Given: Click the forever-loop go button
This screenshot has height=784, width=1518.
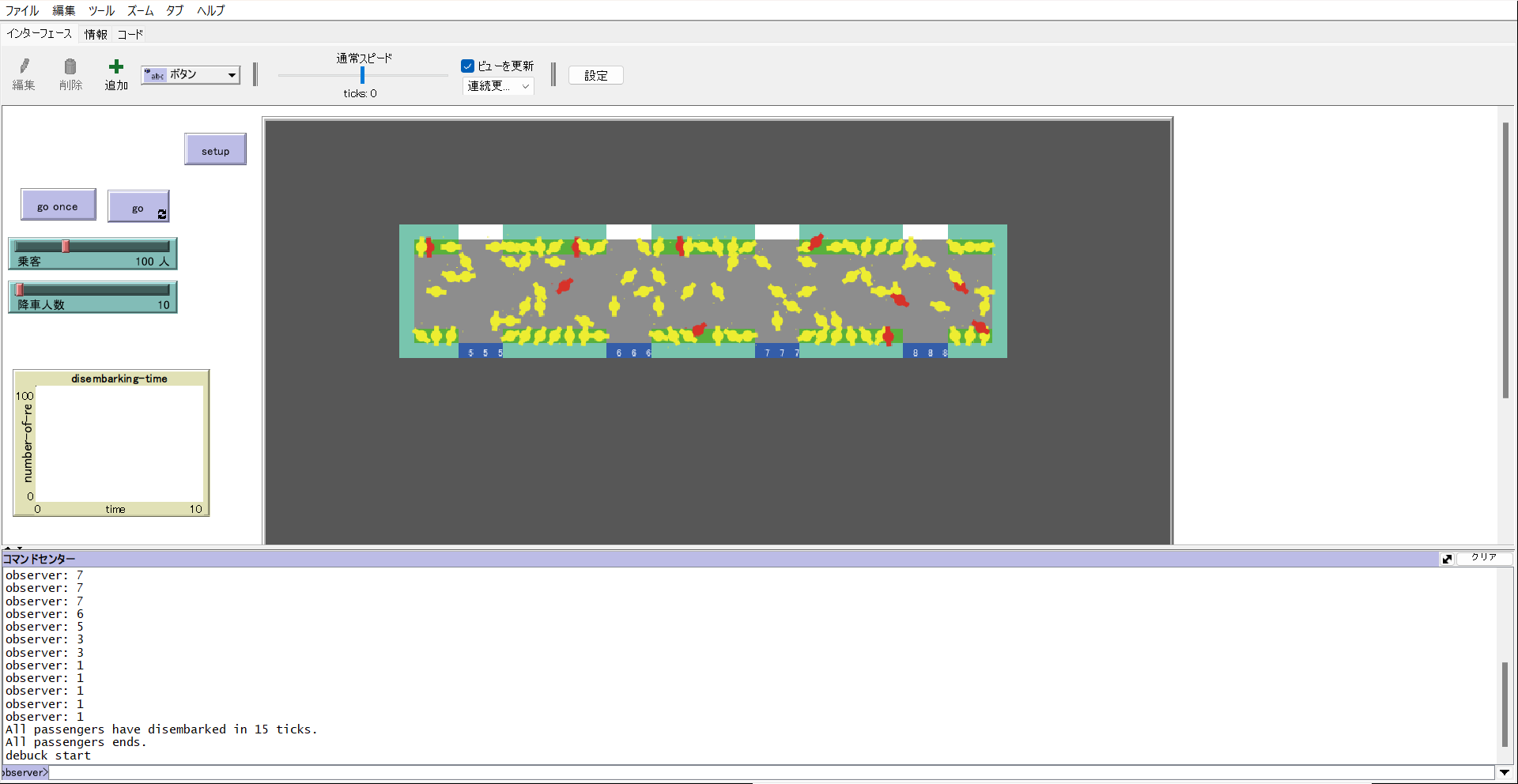Looking at the screenshot, I should point(138,207).
